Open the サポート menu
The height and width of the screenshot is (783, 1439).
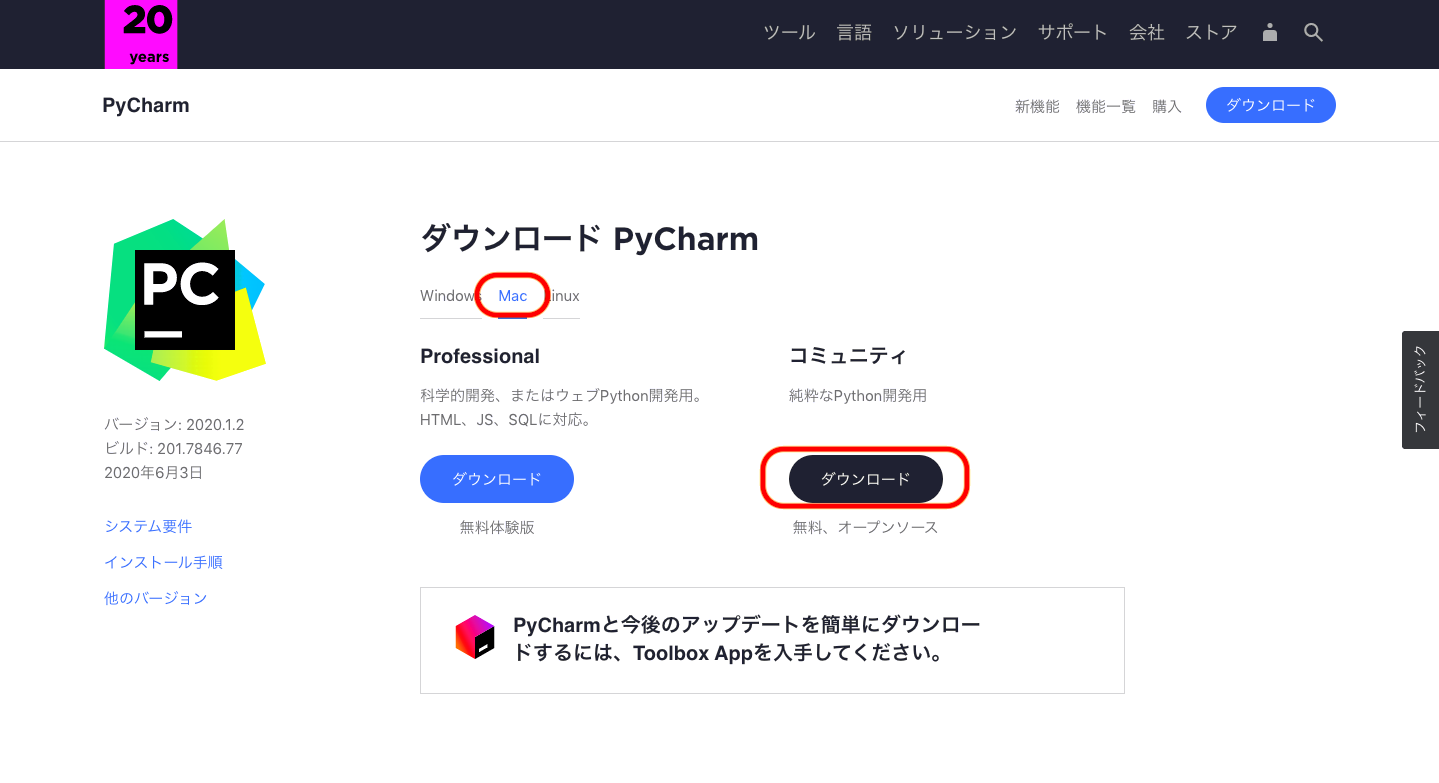pos(1072,32)
